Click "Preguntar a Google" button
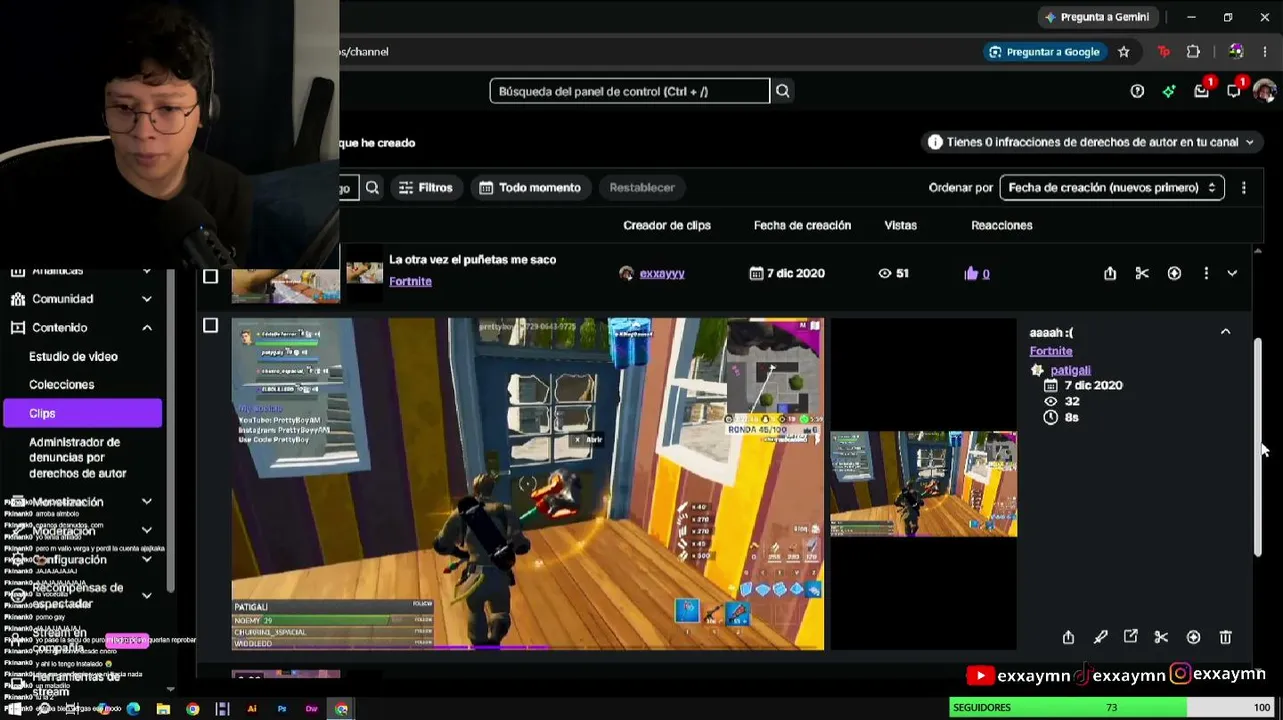 tap(1044, 52)
